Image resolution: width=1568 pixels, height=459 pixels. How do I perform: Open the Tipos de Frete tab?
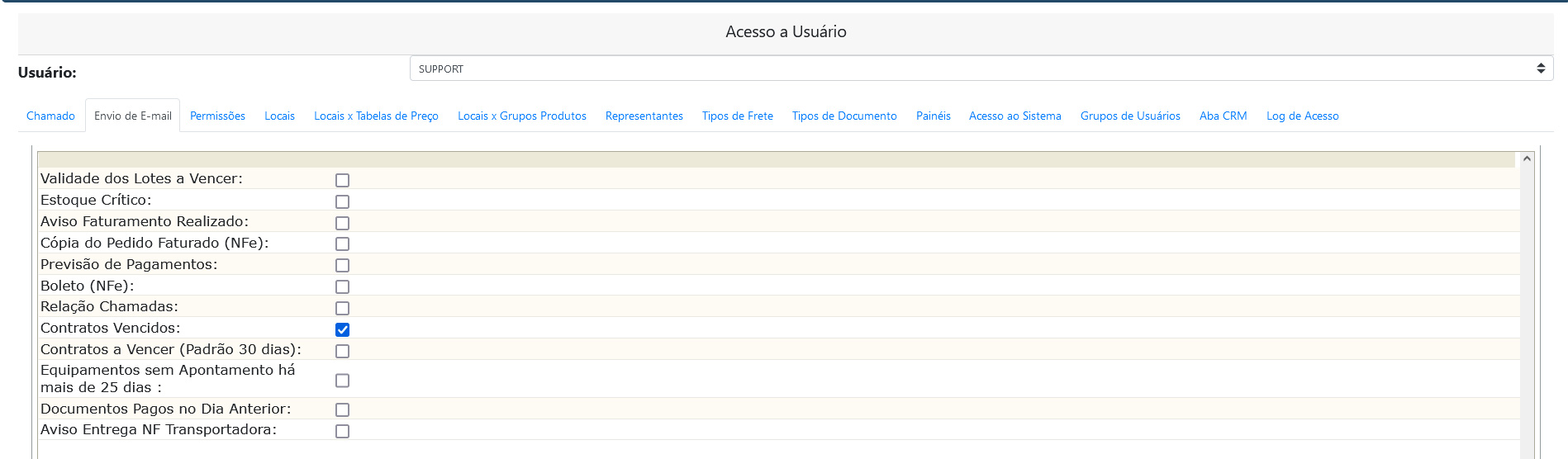pos(737,116)
